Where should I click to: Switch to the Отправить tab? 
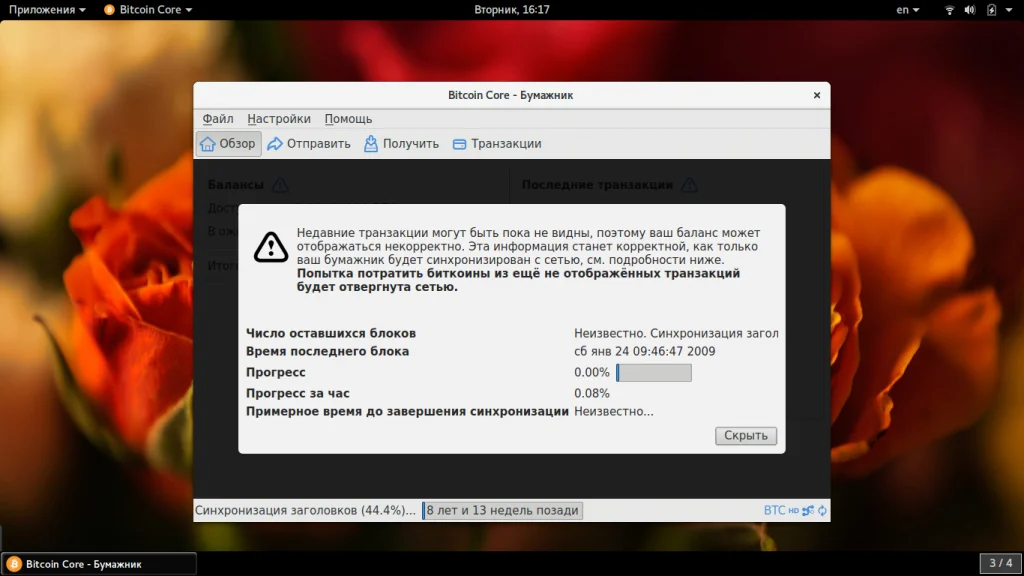coord(309,144)
